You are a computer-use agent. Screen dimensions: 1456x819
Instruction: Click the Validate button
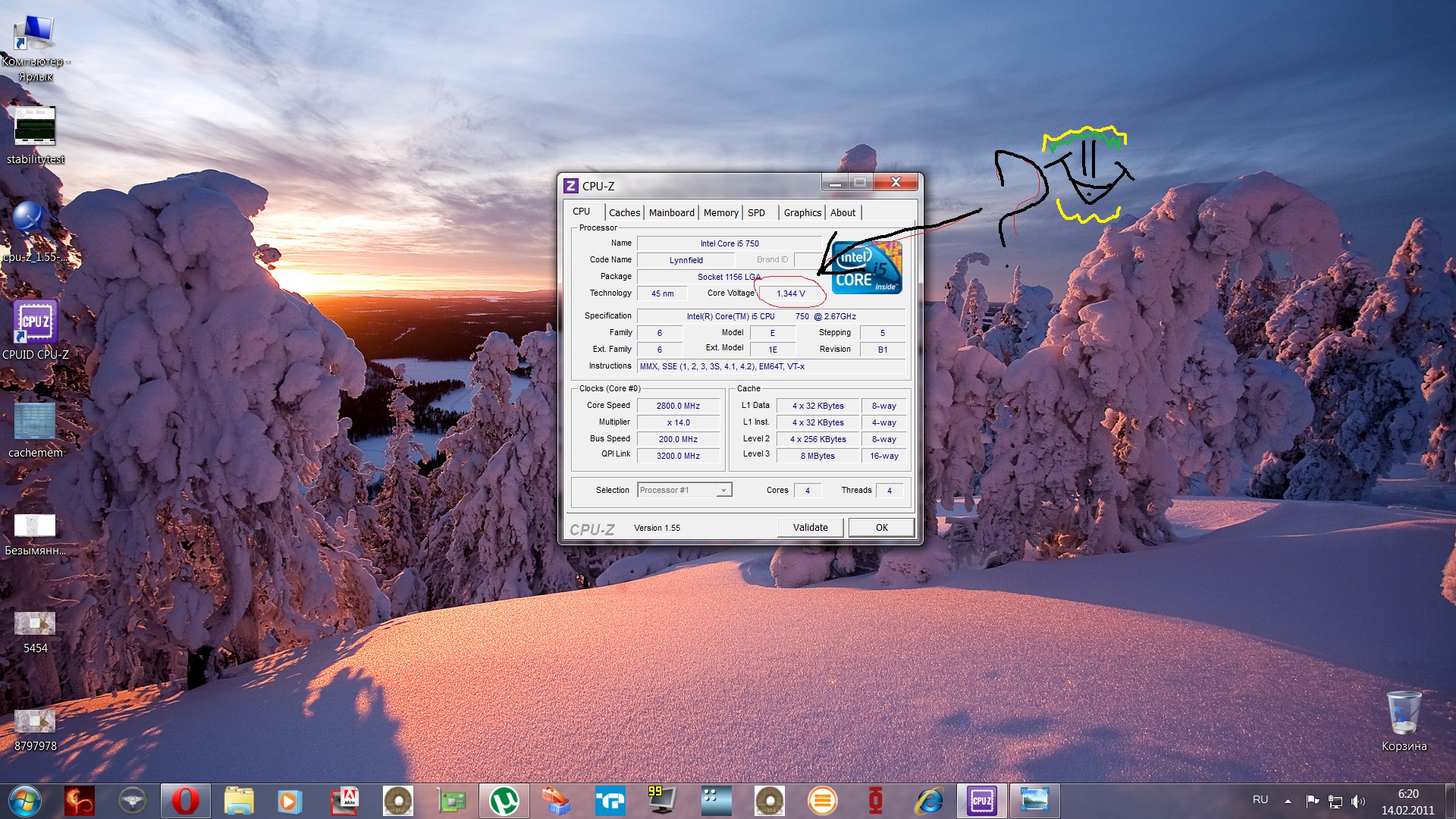tap(810, 528)
